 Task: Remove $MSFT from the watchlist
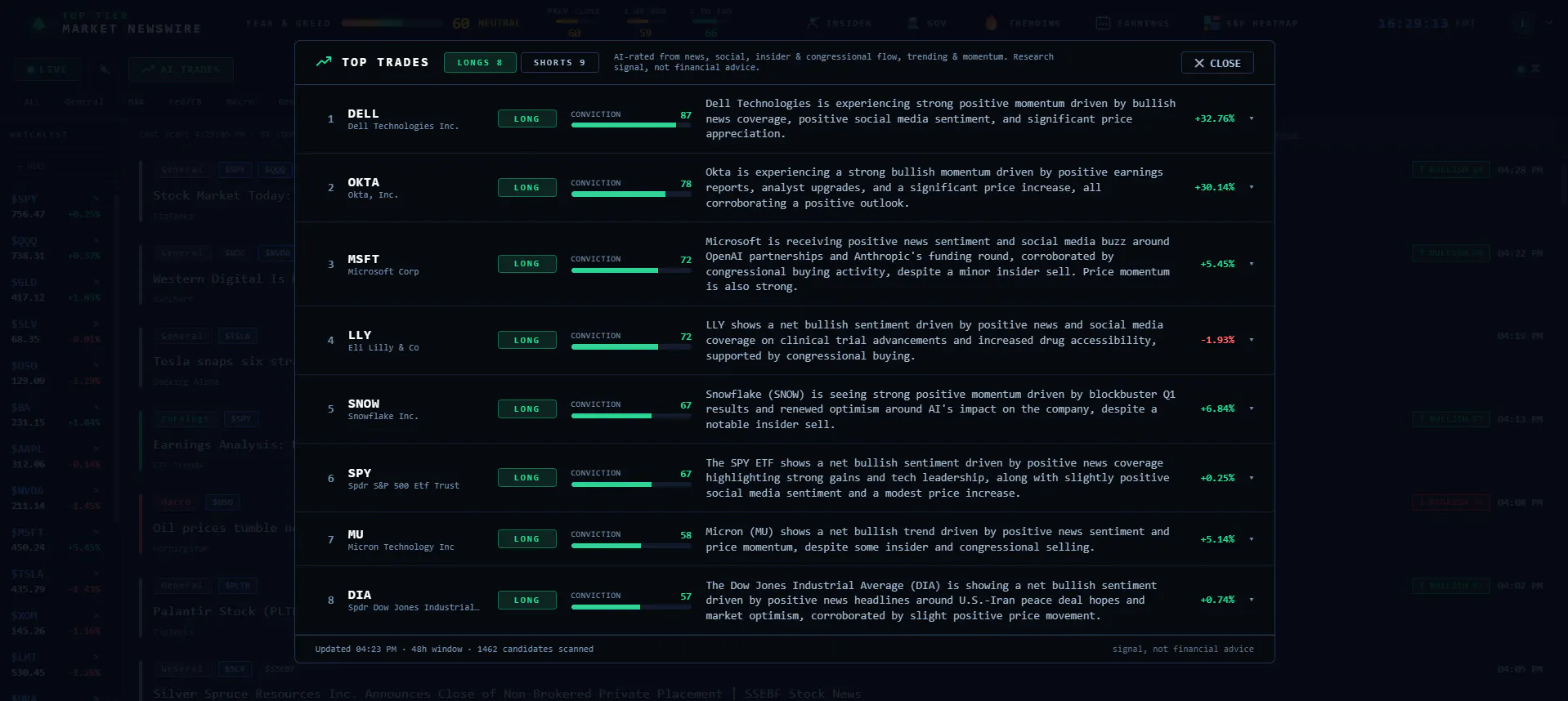[x=96, y=532]
